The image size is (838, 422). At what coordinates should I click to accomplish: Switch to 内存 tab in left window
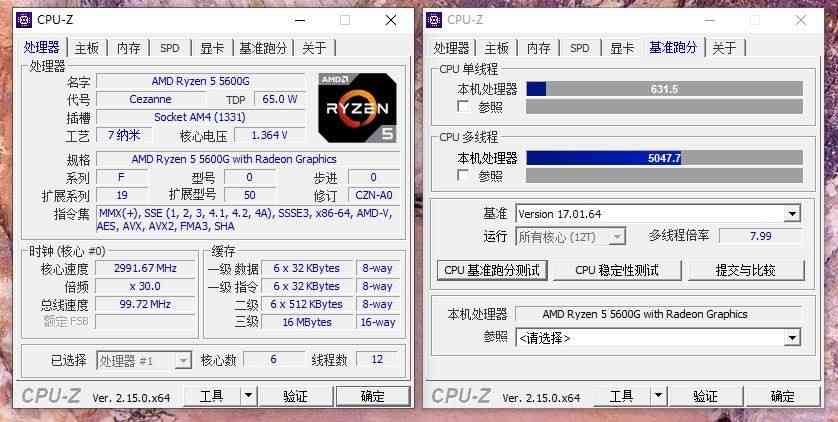tap(128, 48)
